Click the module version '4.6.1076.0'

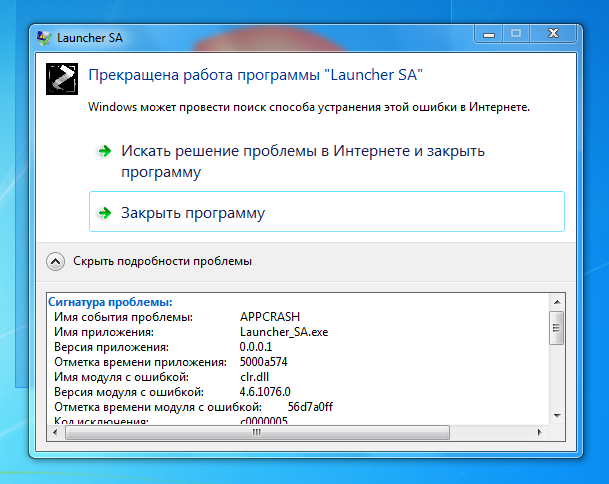click(265, 392)
